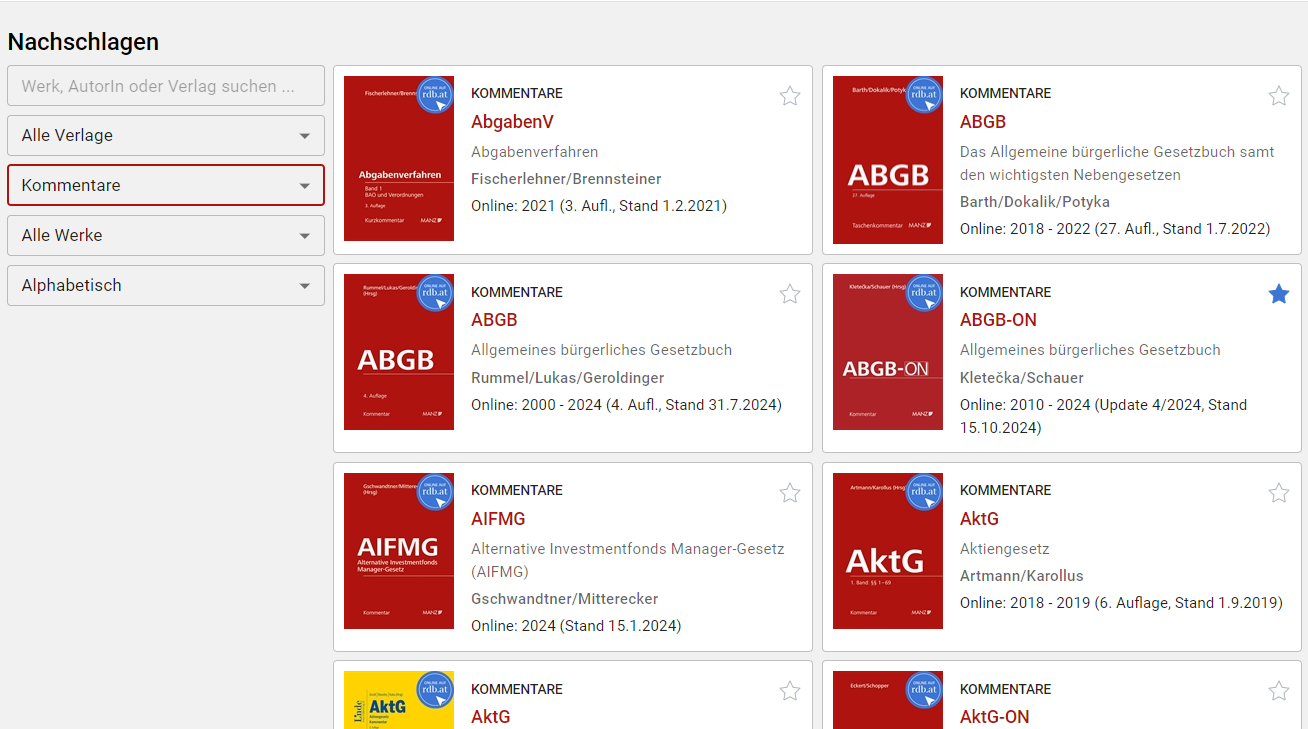The height and width of the screenshot is (729, 1308).
Task: Open the Alle Verlage publisher dropdown
Action: [166, 135]
